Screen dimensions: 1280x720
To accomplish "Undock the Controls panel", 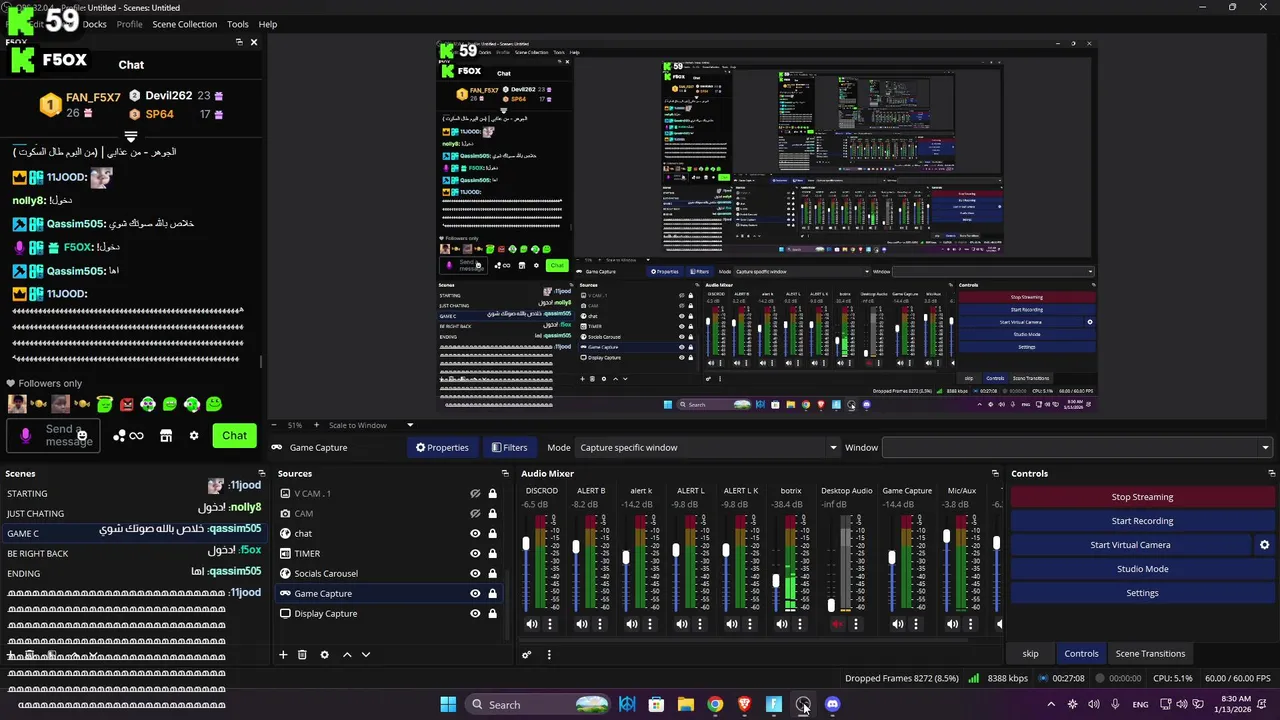I will [x=1271, y=473].
